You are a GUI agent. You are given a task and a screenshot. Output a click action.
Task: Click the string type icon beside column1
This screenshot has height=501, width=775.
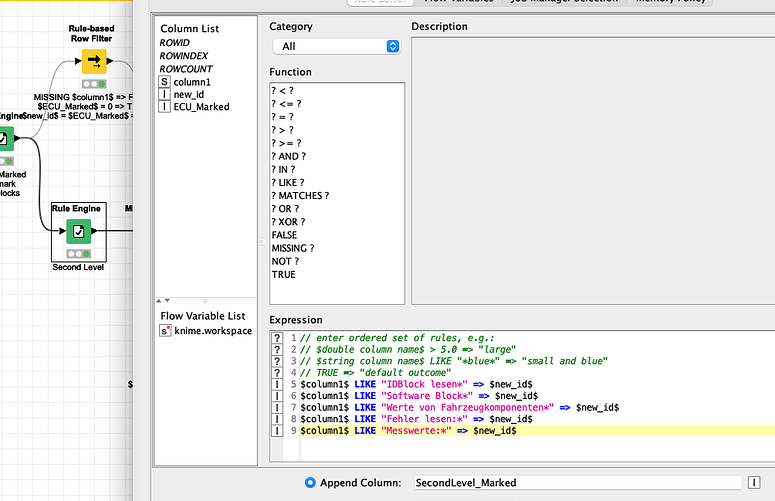[x=164, y=82]
